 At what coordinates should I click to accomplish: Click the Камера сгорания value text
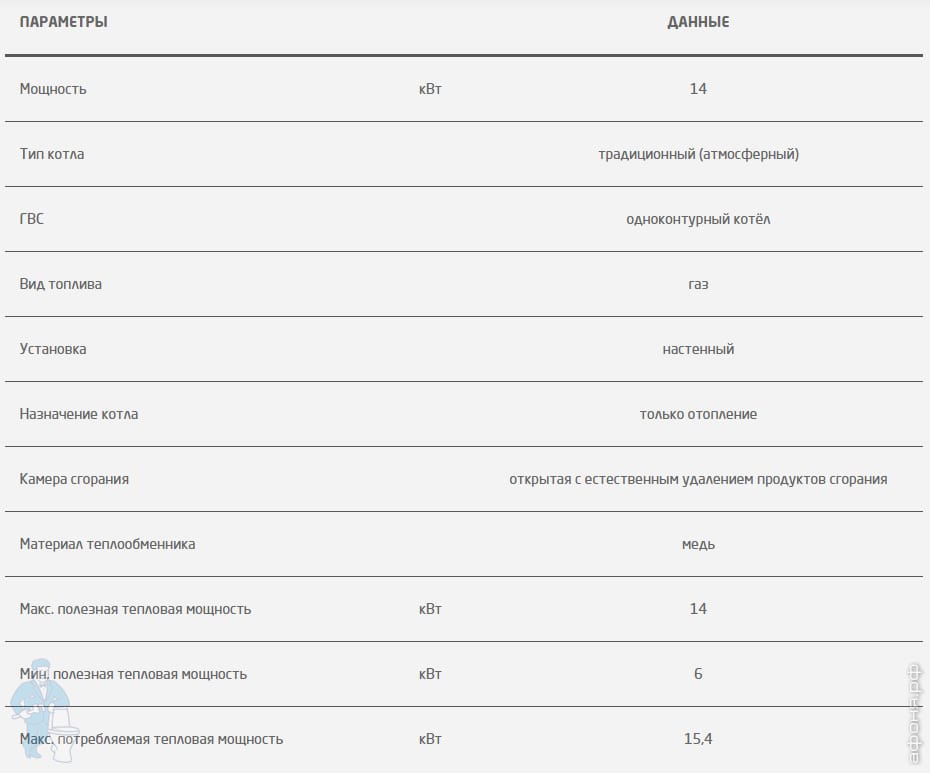pos(698,479)
